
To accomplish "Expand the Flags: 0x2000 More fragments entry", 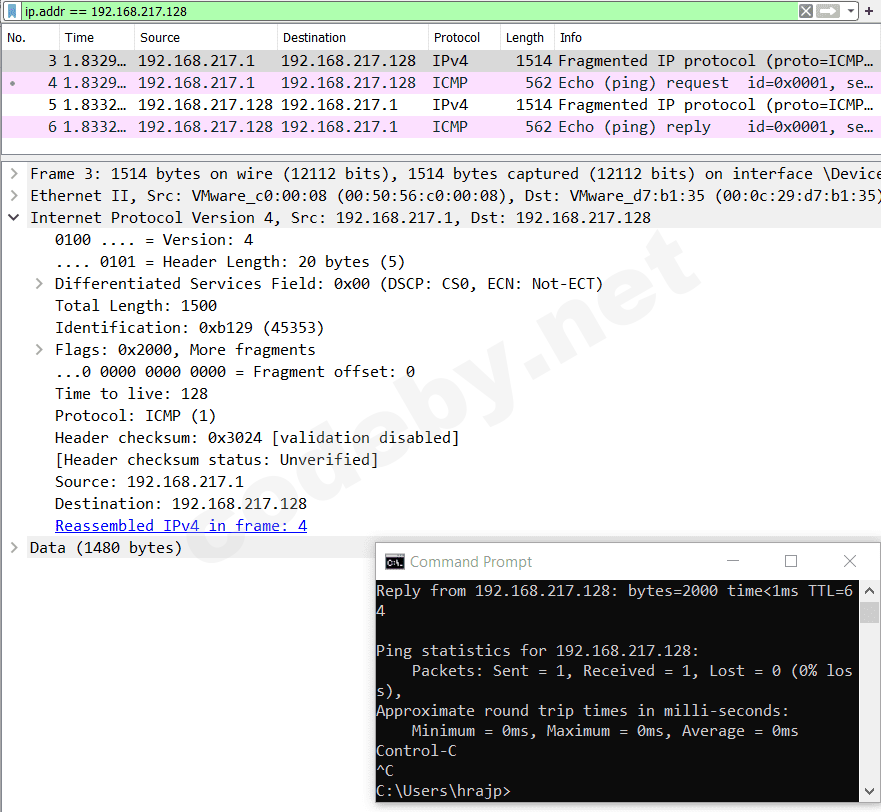I will click(38, 349).
